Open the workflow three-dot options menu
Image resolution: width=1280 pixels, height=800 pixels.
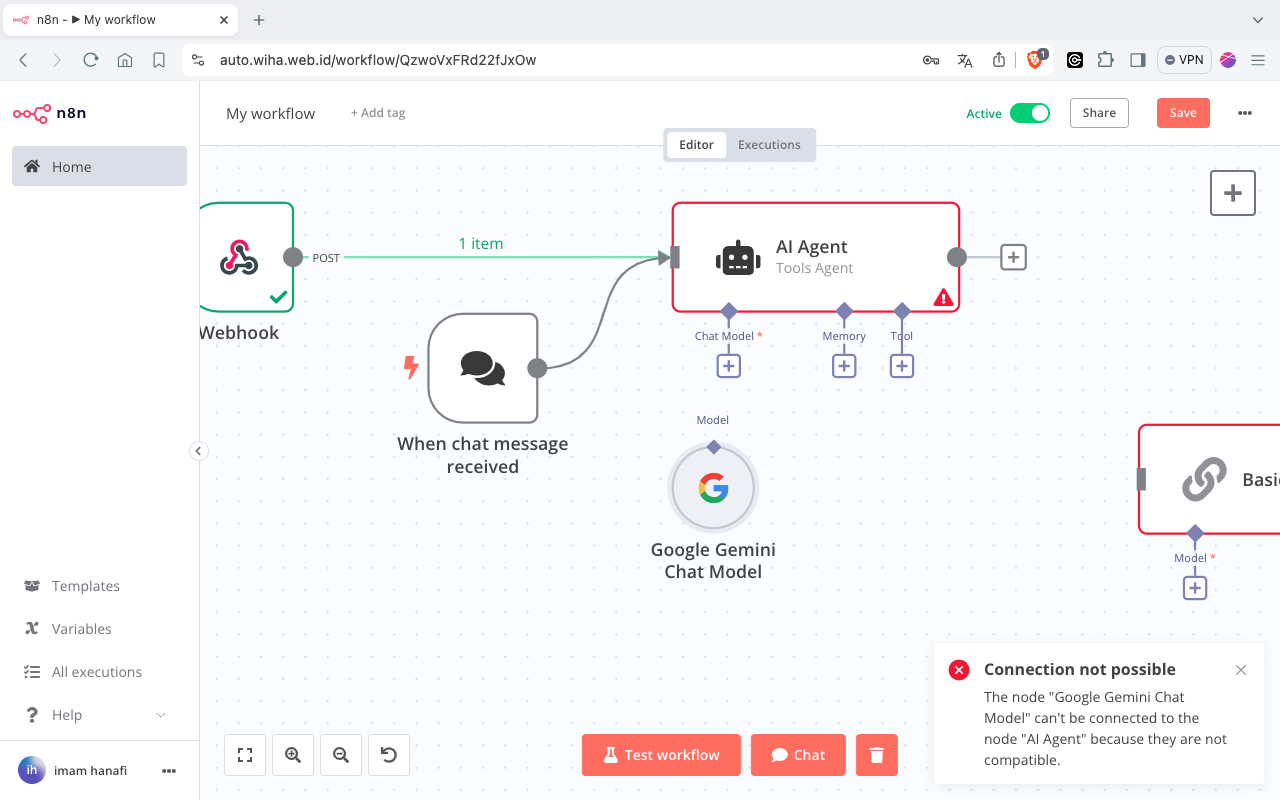[1245, 113]
